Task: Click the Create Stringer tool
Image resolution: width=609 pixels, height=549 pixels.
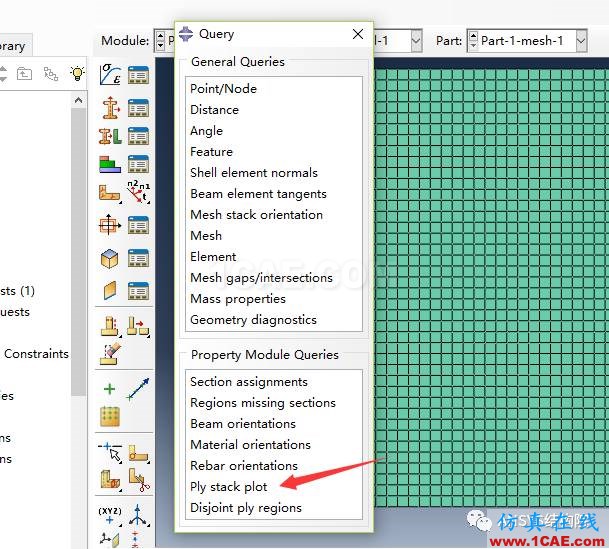Action: pos(110,290)
